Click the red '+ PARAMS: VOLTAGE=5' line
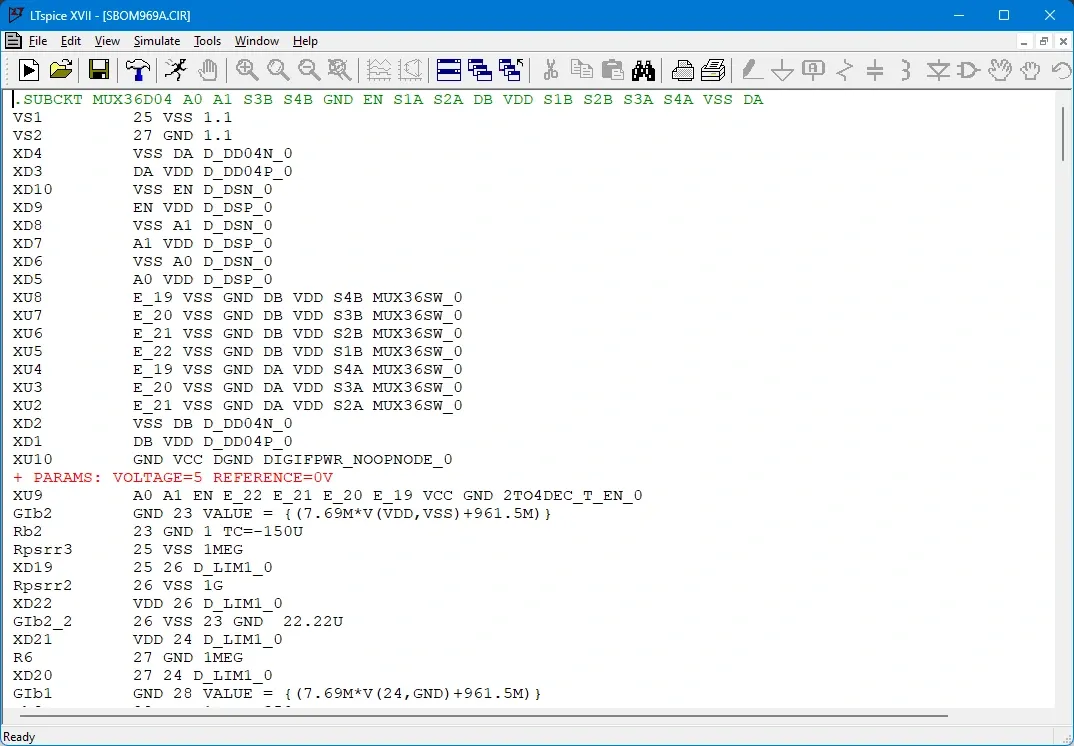 173,477
